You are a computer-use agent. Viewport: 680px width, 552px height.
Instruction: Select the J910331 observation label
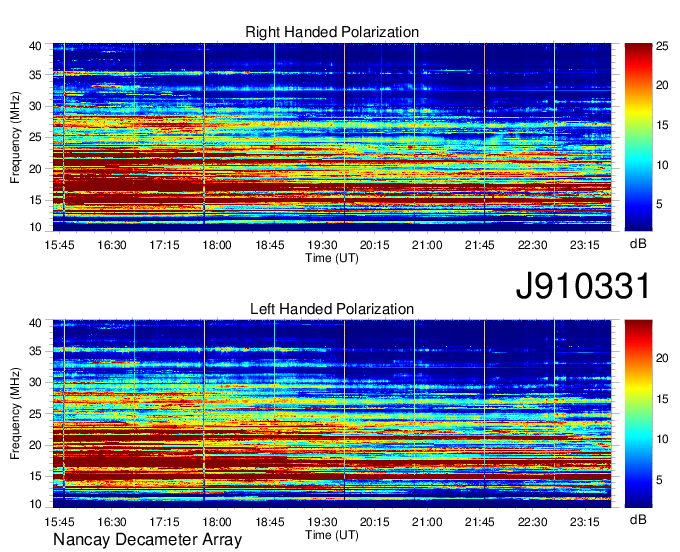coord(583,286)
